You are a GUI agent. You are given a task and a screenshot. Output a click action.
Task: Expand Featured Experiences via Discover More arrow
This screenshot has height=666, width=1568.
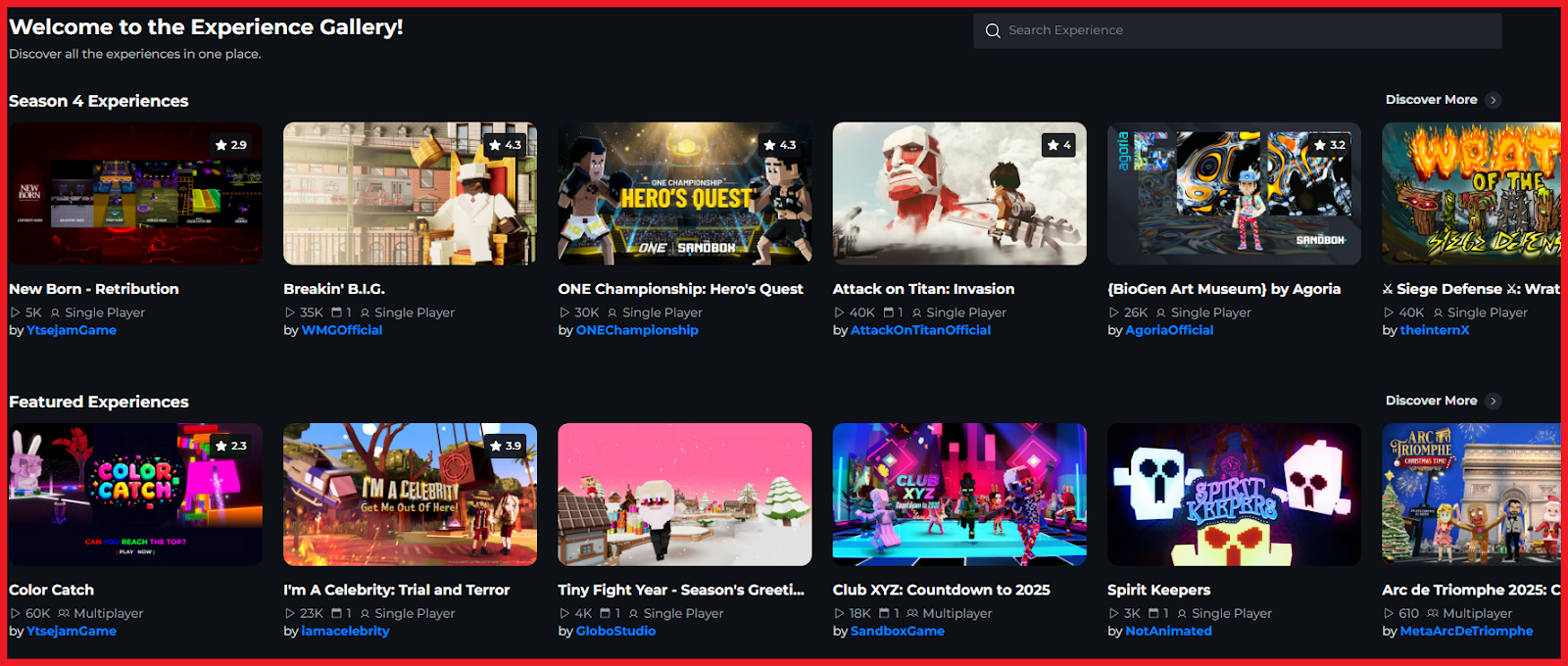(x=1493, y=401)
